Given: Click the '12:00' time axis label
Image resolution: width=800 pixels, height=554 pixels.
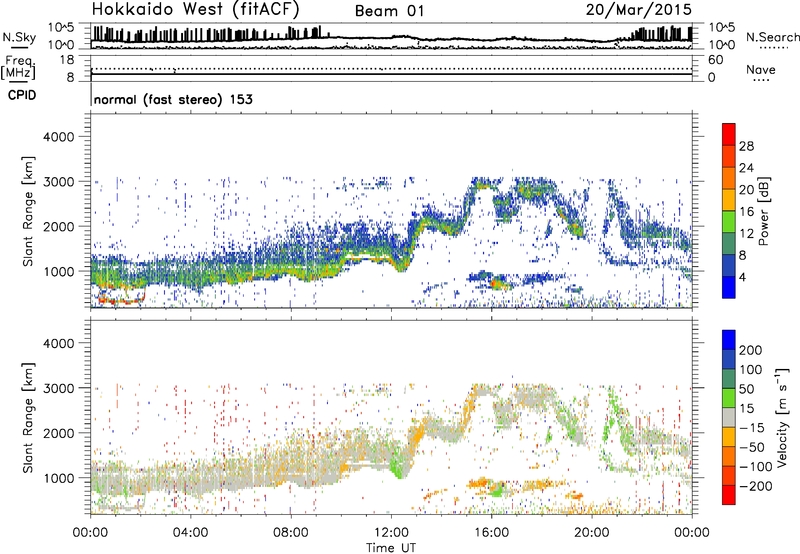Looking at the screenshot, I should click(391, 533).
